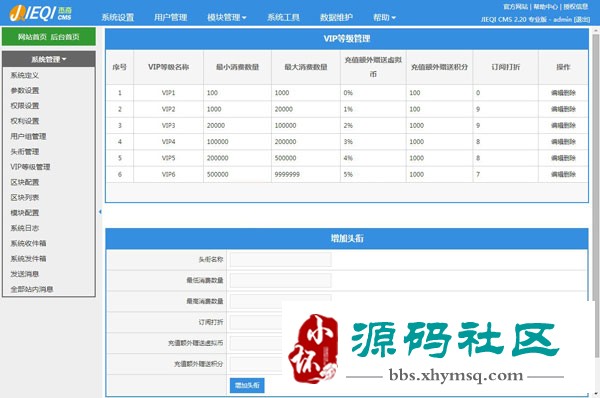Image resolution: width=600 pixels, height=398 pixels.
Task: Open 系统收件箱 in the sidebar
Action: click(x=28, y=243)
